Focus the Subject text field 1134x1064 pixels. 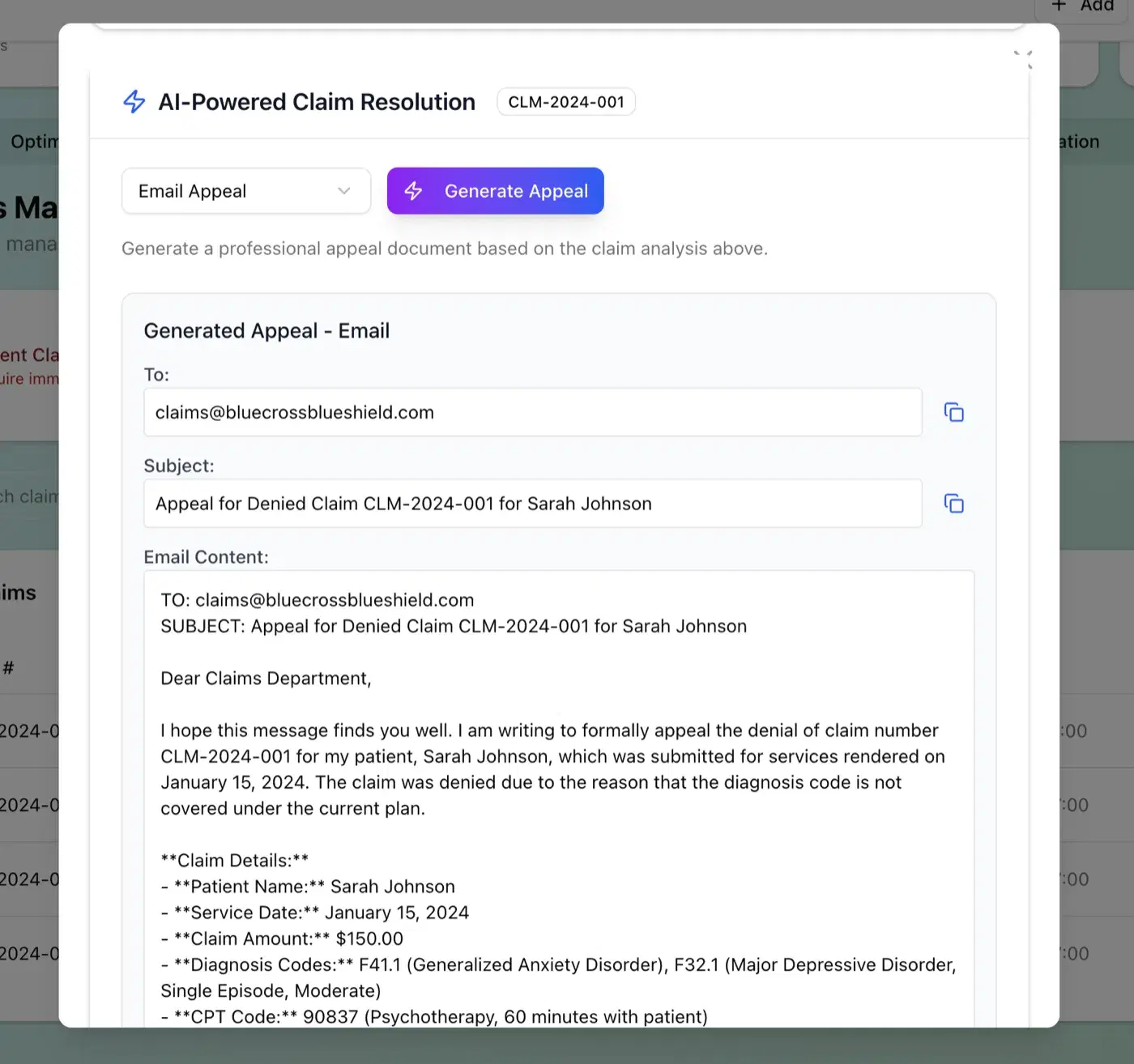click(x=533, y=504)
